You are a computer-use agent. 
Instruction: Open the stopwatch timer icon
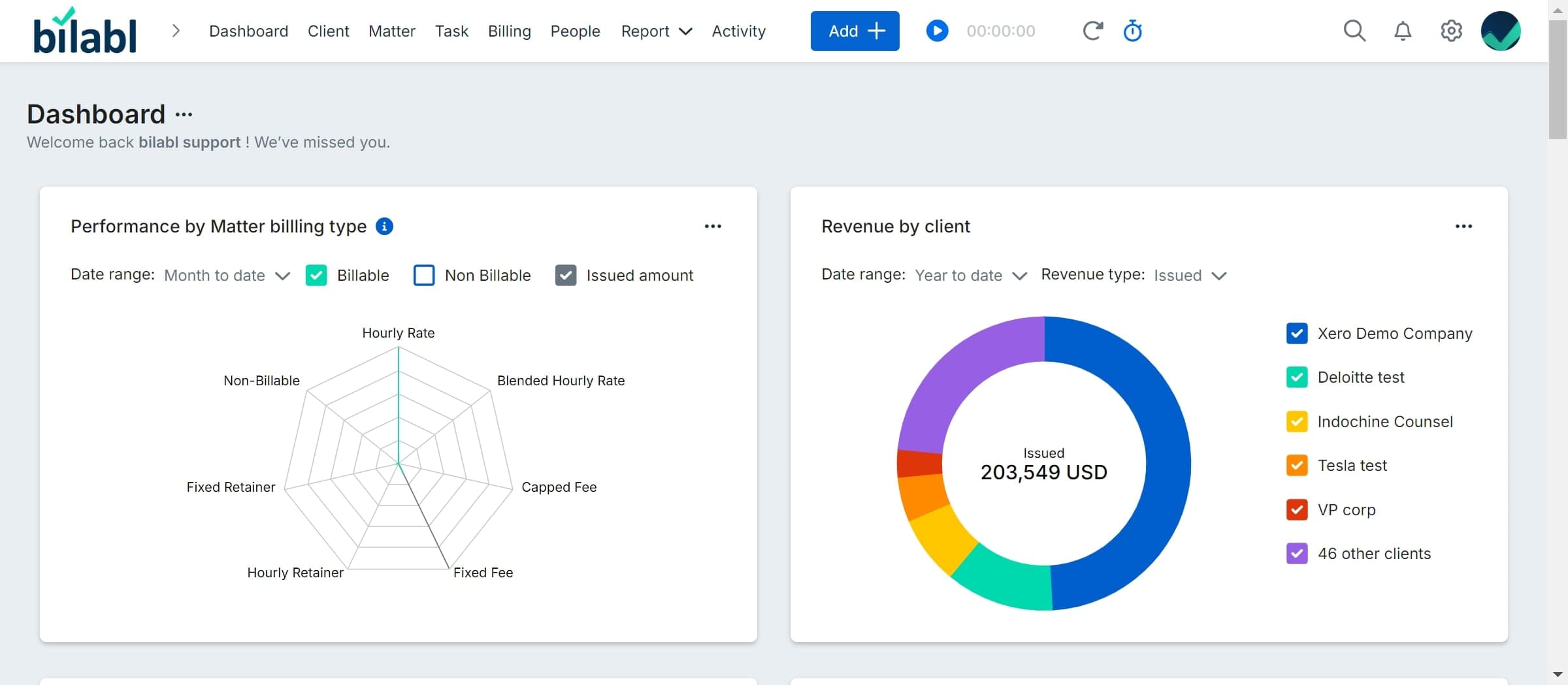pyautogui.click(x=1132, y=31)
